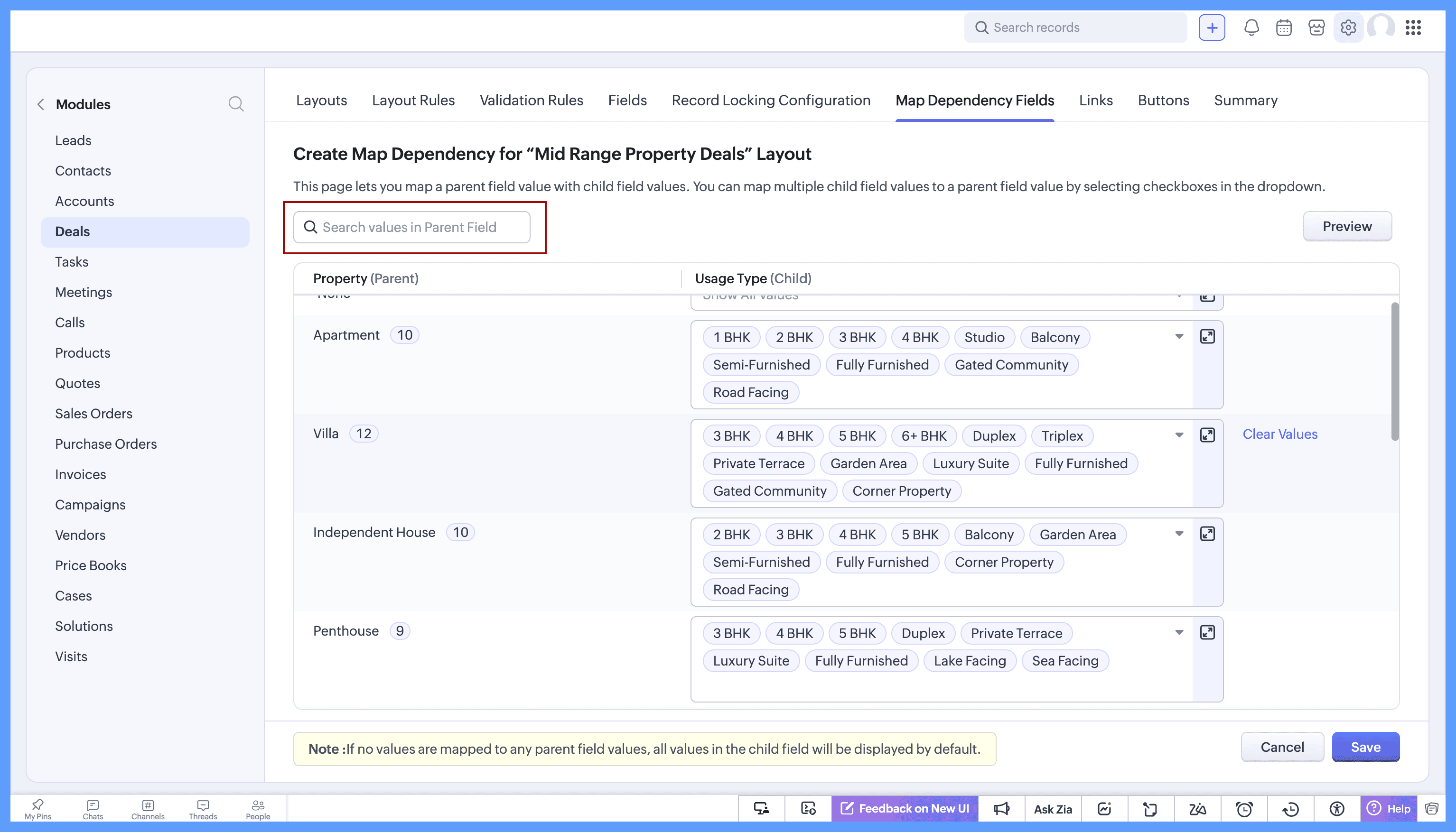This screenshot has width=1456, height=832.
Task: Click the mapping table vertical scrollbar
Action: tap(1395, 371)
